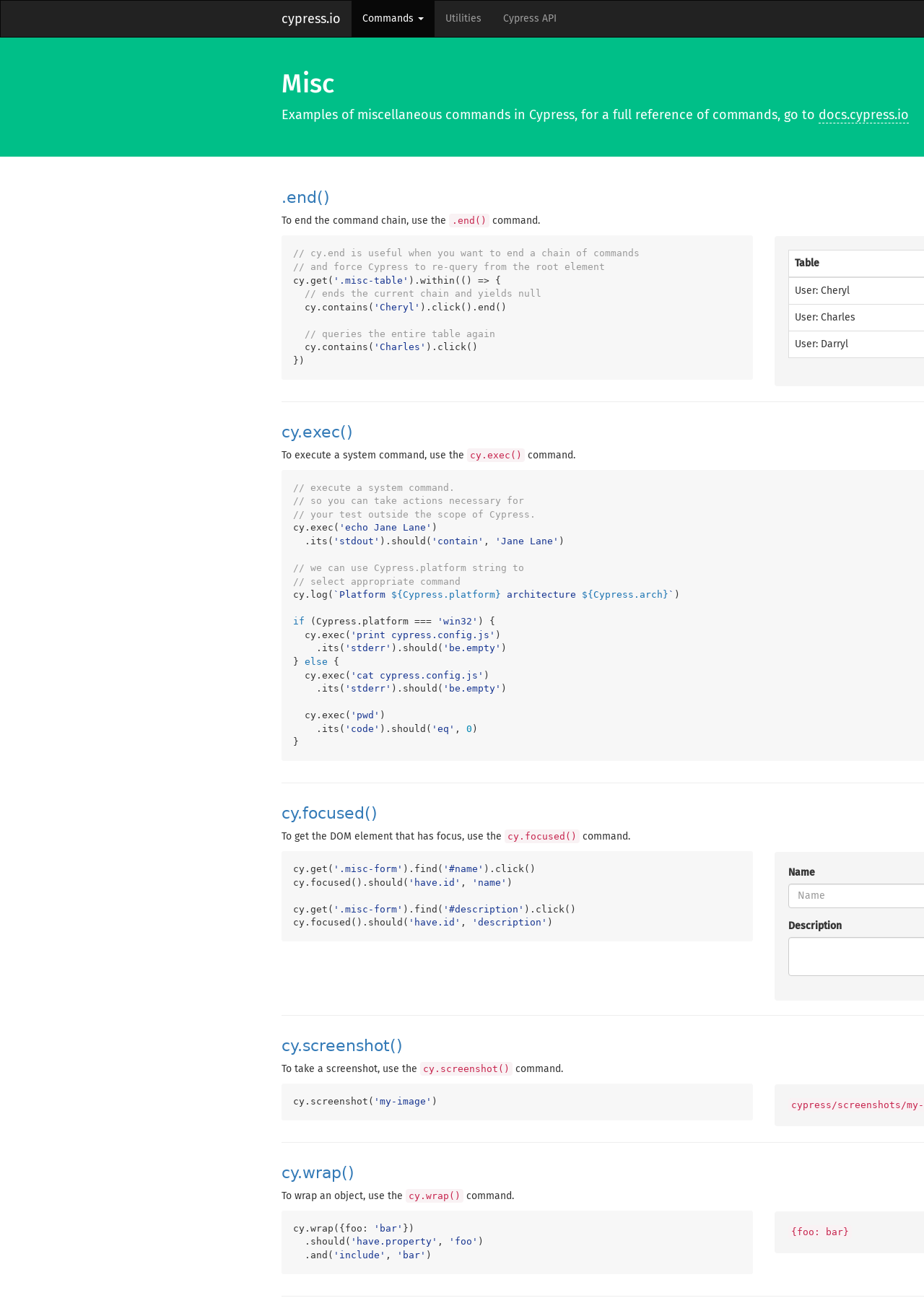Image resolution: width=924 pixels, height=1311 pixels.
Task: Click the User: Cheryl table row
Action: point(856,290)
